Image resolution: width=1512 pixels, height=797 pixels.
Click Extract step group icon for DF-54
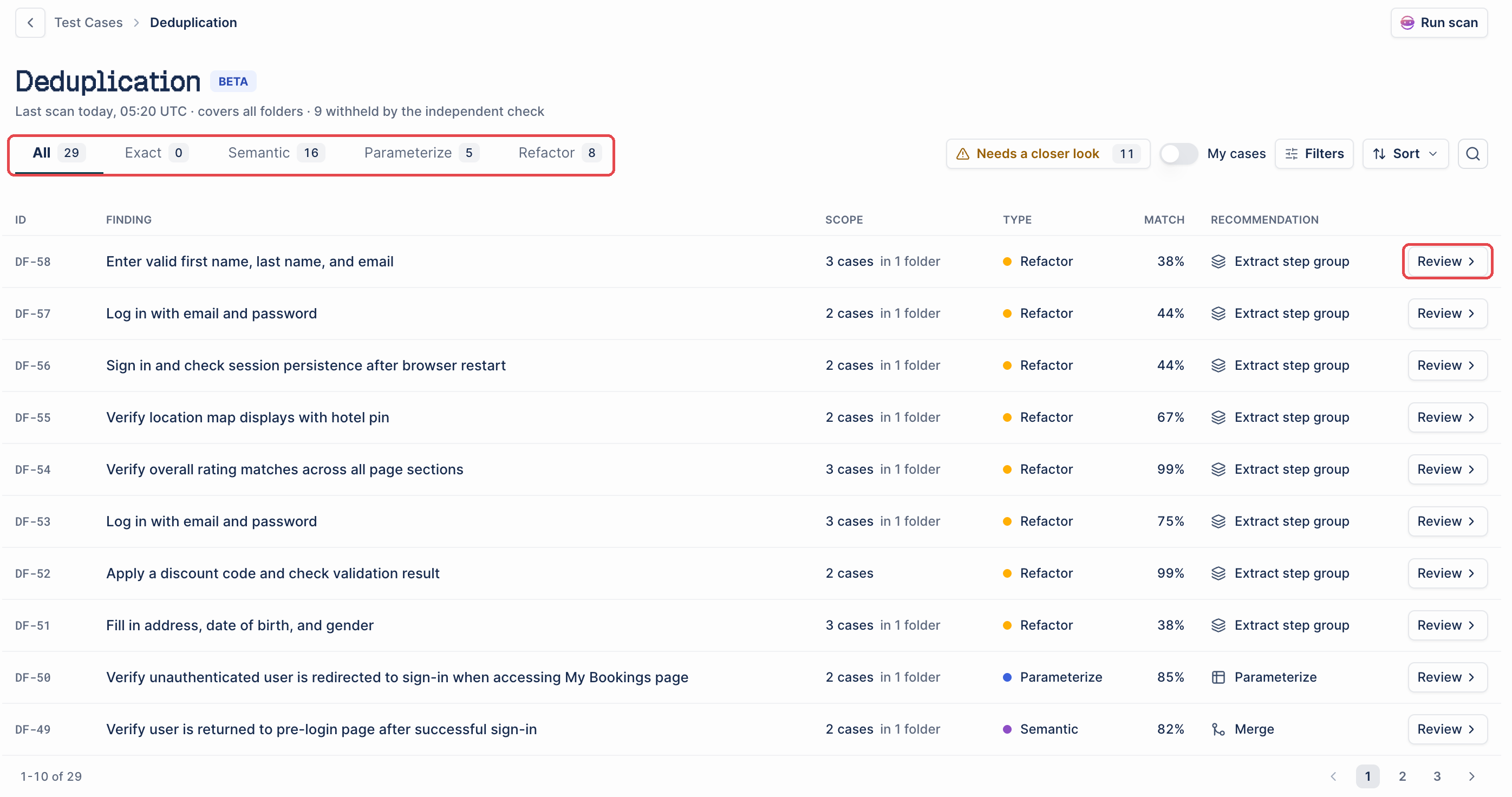pos(1218,469)
